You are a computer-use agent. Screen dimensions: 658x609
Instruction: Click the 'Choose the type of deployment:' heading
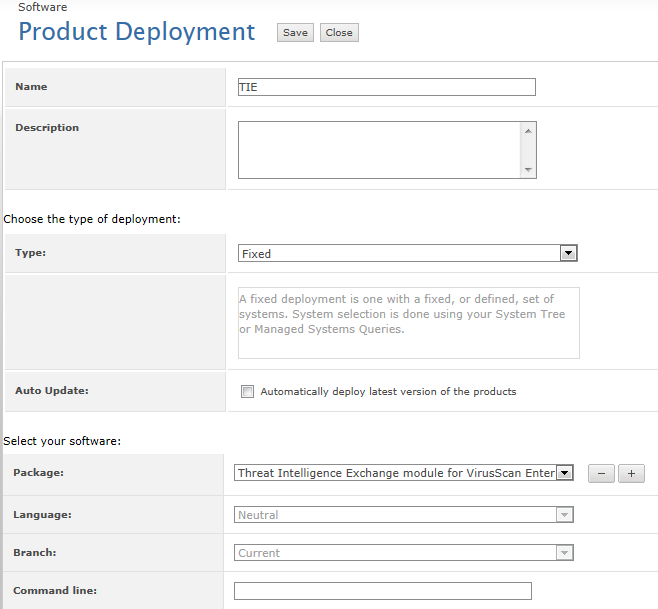click(92, 219)
